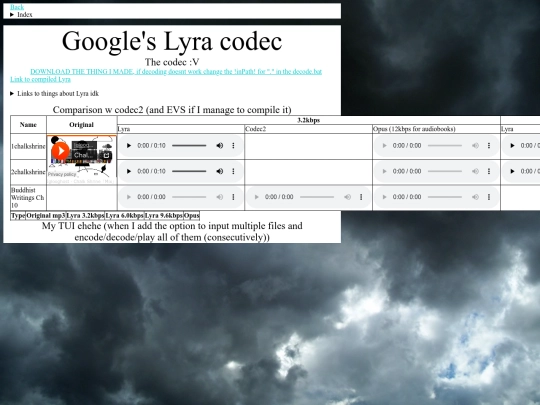Click the share icon in the SoundCloud embed

click(106, 155)
